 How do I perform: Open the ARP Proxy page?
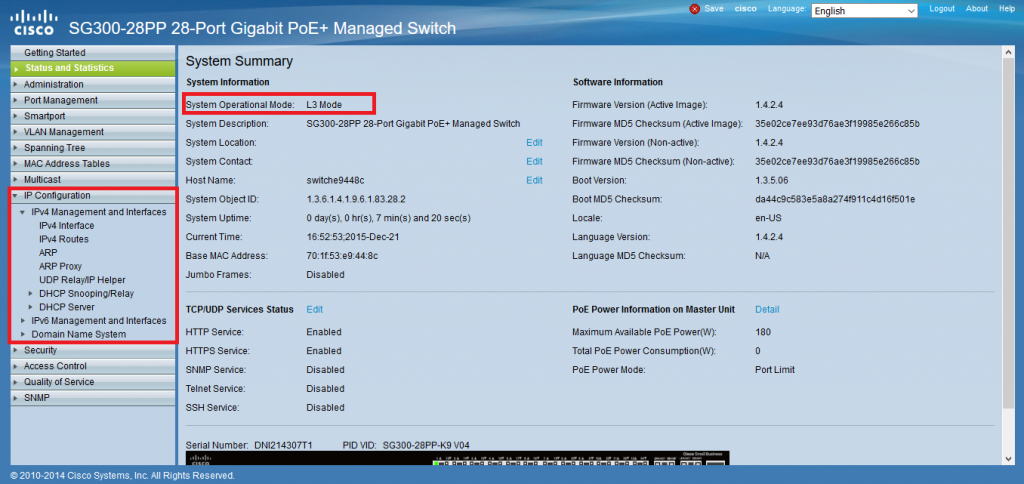click(61, 266)
